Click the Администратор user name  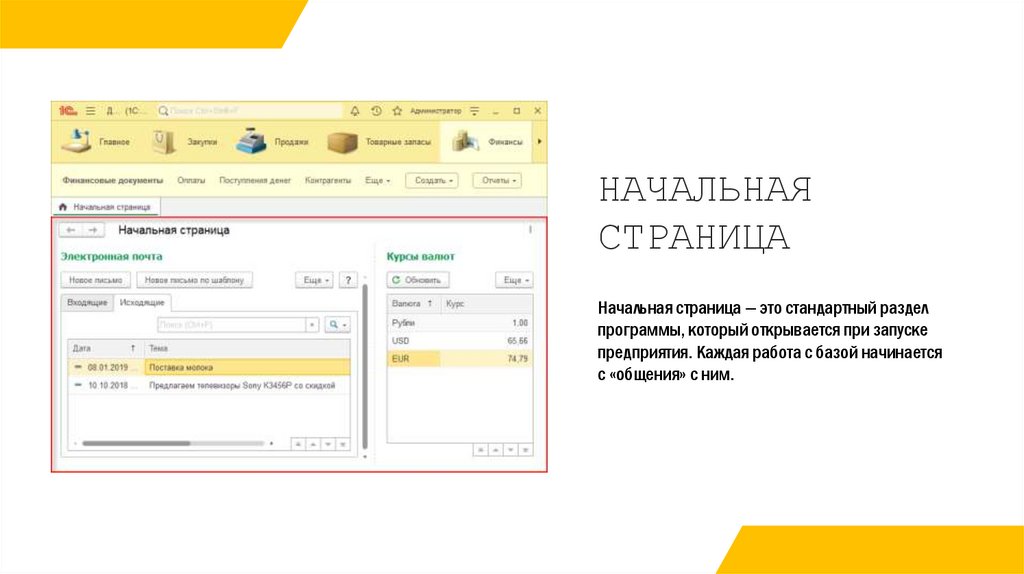pos(436,111)
